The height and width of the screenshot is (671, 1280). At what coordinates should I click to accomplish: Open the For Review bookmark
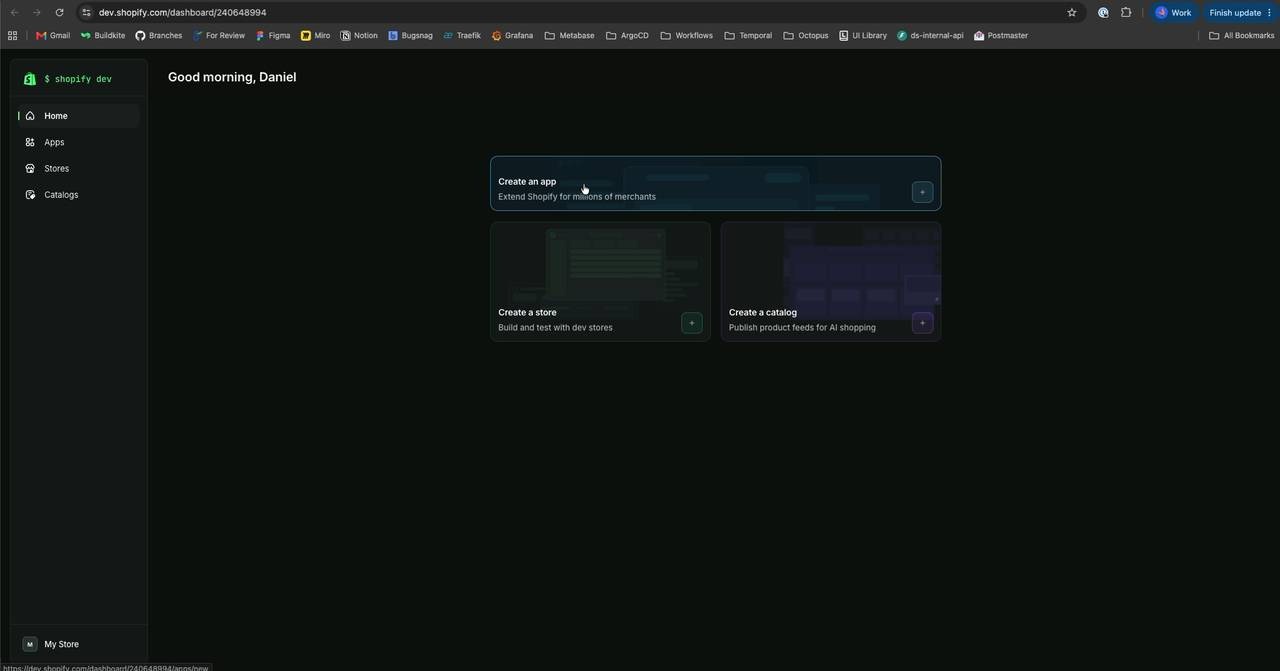(219, 35)
